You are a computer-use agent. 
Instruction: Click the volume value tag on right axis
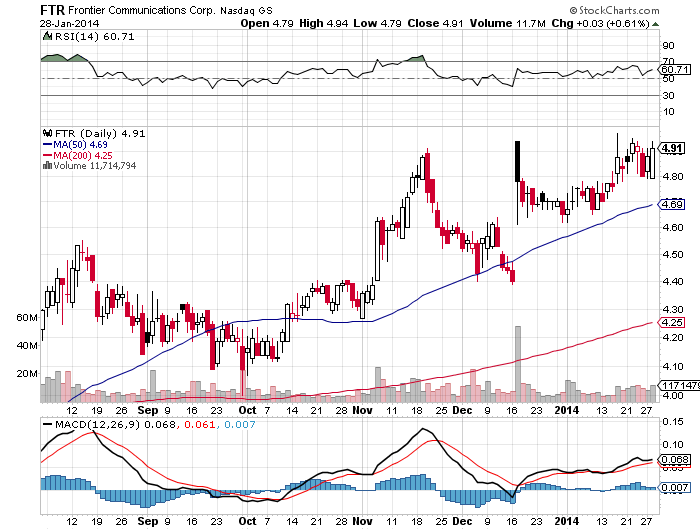click(x=679, y=385)
